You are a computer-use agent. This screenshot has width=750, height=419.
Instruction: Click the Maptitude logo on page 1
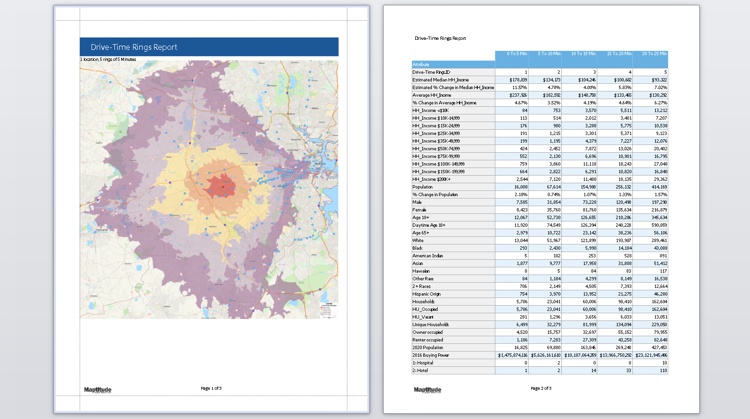tap(98, 388)
